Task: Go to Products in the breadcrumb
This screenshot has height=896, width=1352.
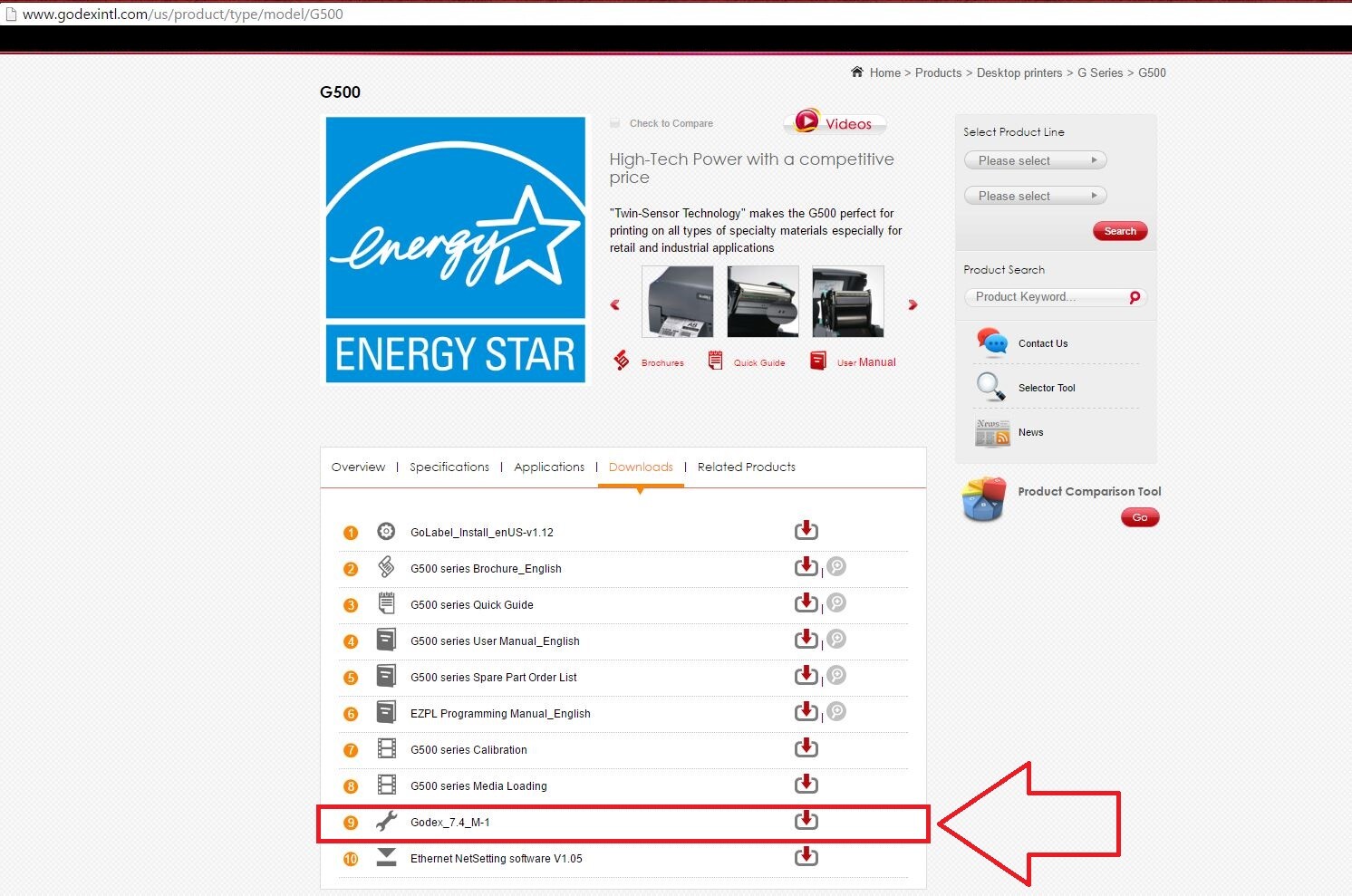Action: point(938,72)
